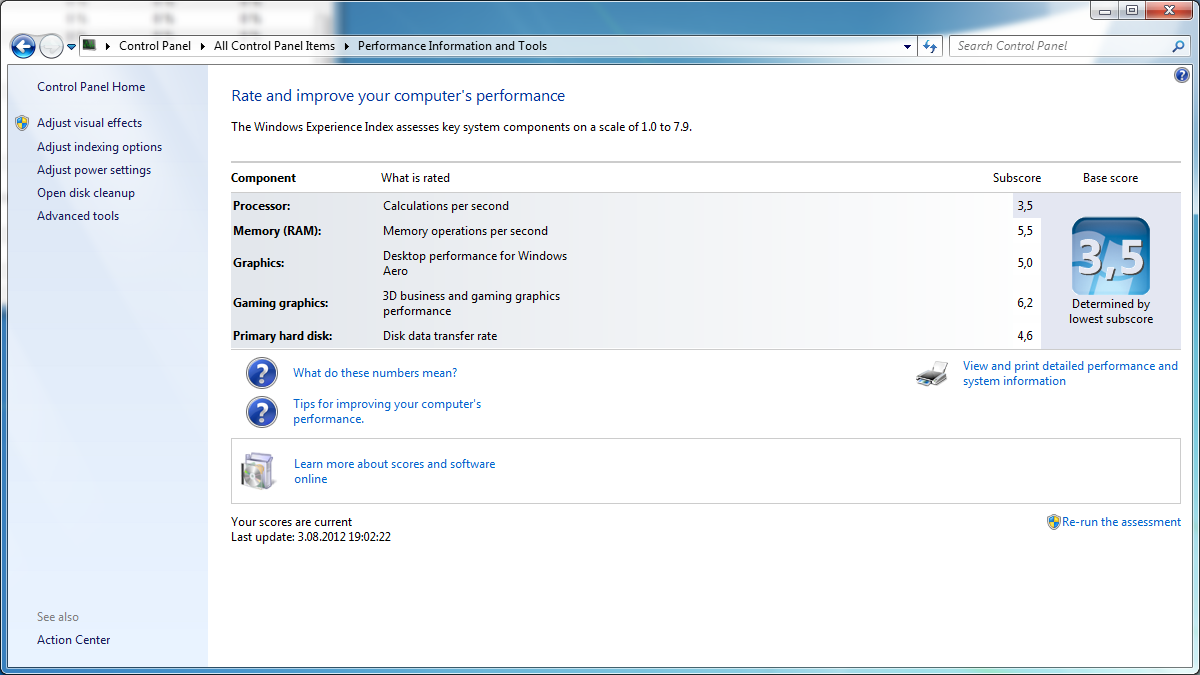The width and height of the screenshot is (1200, 675).
Task: Launch Open disk cleanup
Action: [86, 193]
